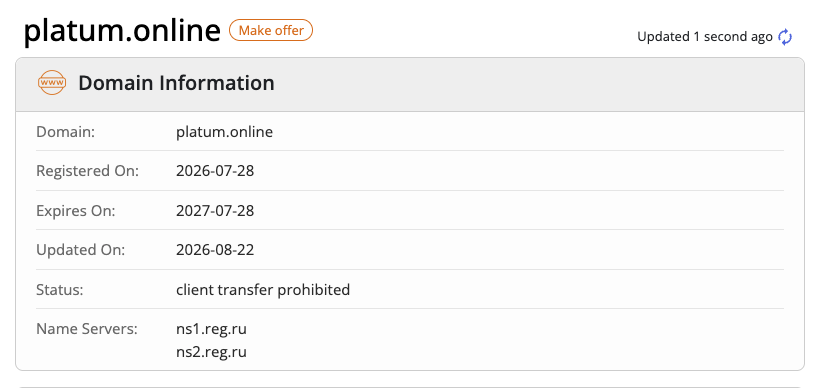Select the Registered On date 2026-07-28
The height and width of the screenshot is (388, 821).
(215, 171)
